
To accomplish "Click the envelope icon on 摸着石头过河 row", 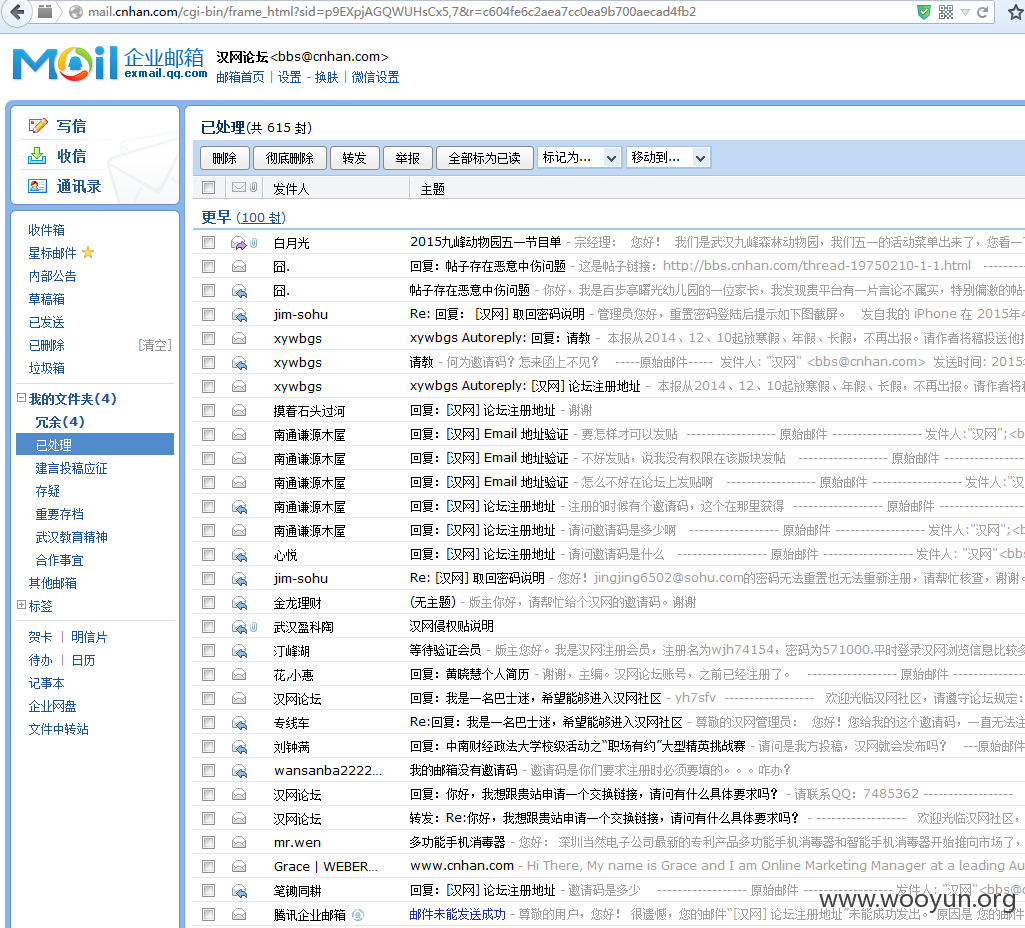I will pyautogui.click(x=239, y=410).
